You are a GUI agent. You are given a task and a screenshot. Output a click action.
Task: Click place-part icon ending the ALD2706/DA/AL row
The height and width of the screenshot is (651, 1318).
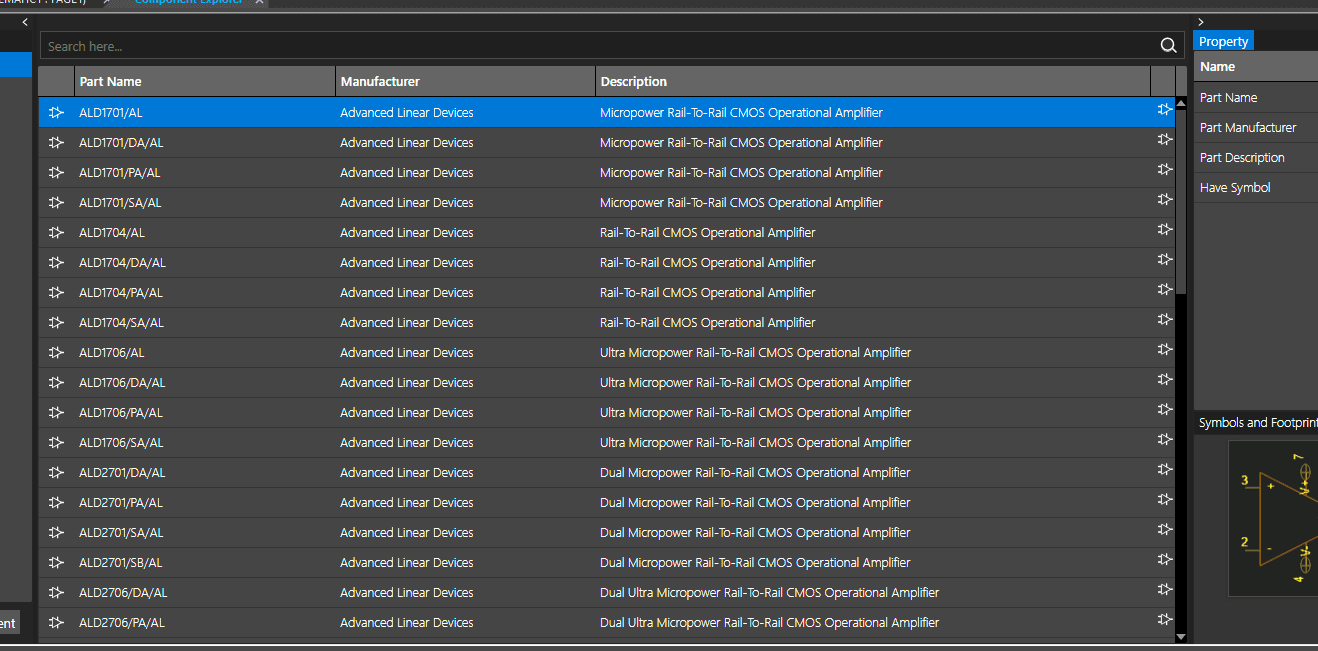point(1164,590)
